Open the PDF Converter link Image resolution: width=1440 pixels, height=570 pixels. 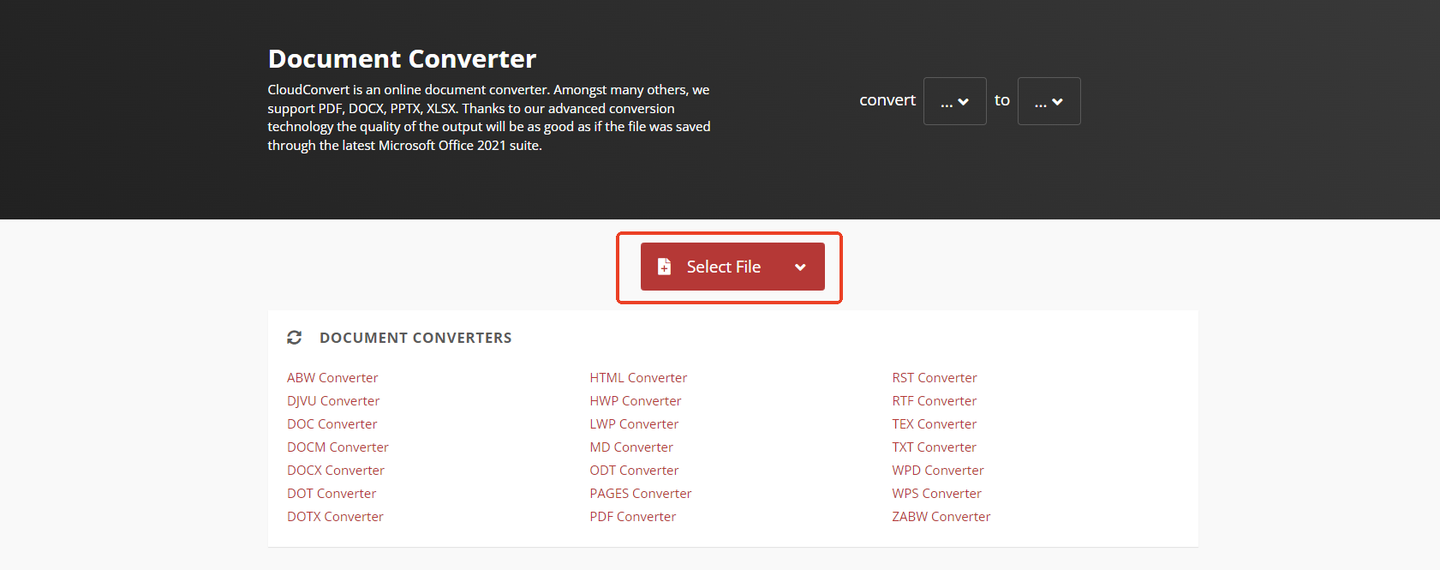pos(633,516)
